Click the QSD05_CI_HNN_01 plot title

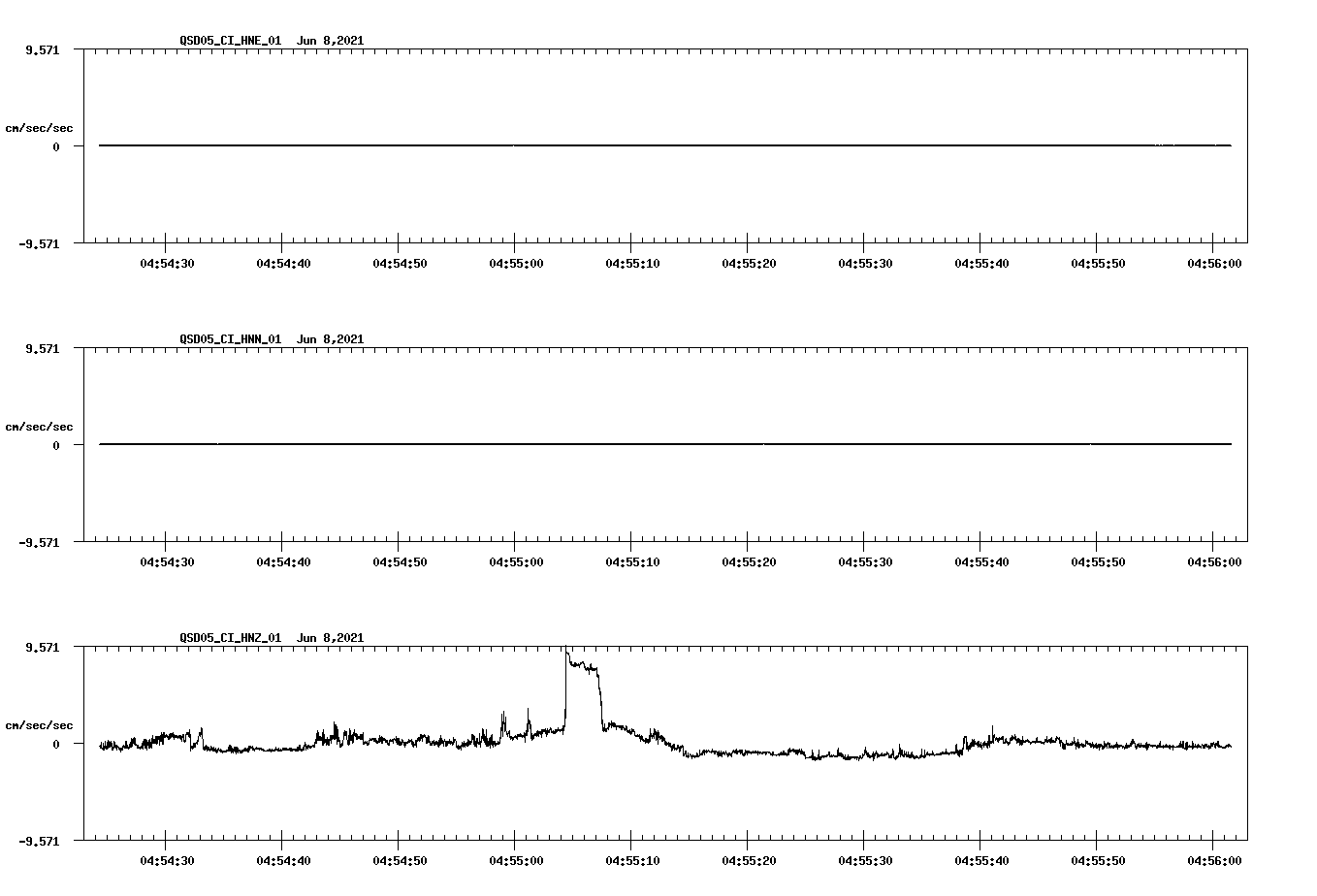tap(272, 339)
